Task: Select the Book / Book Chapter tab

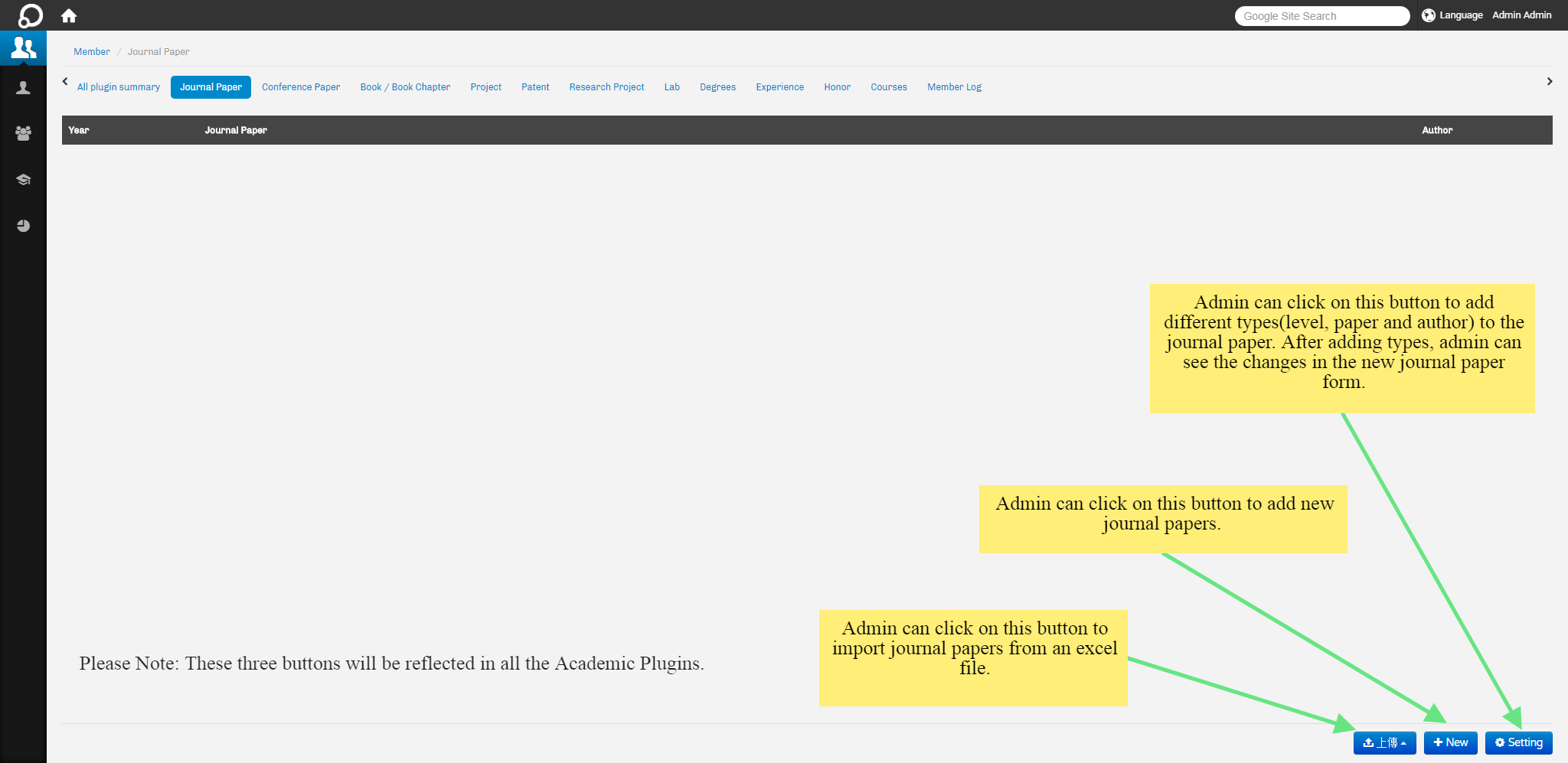Action: coord(405,87)
